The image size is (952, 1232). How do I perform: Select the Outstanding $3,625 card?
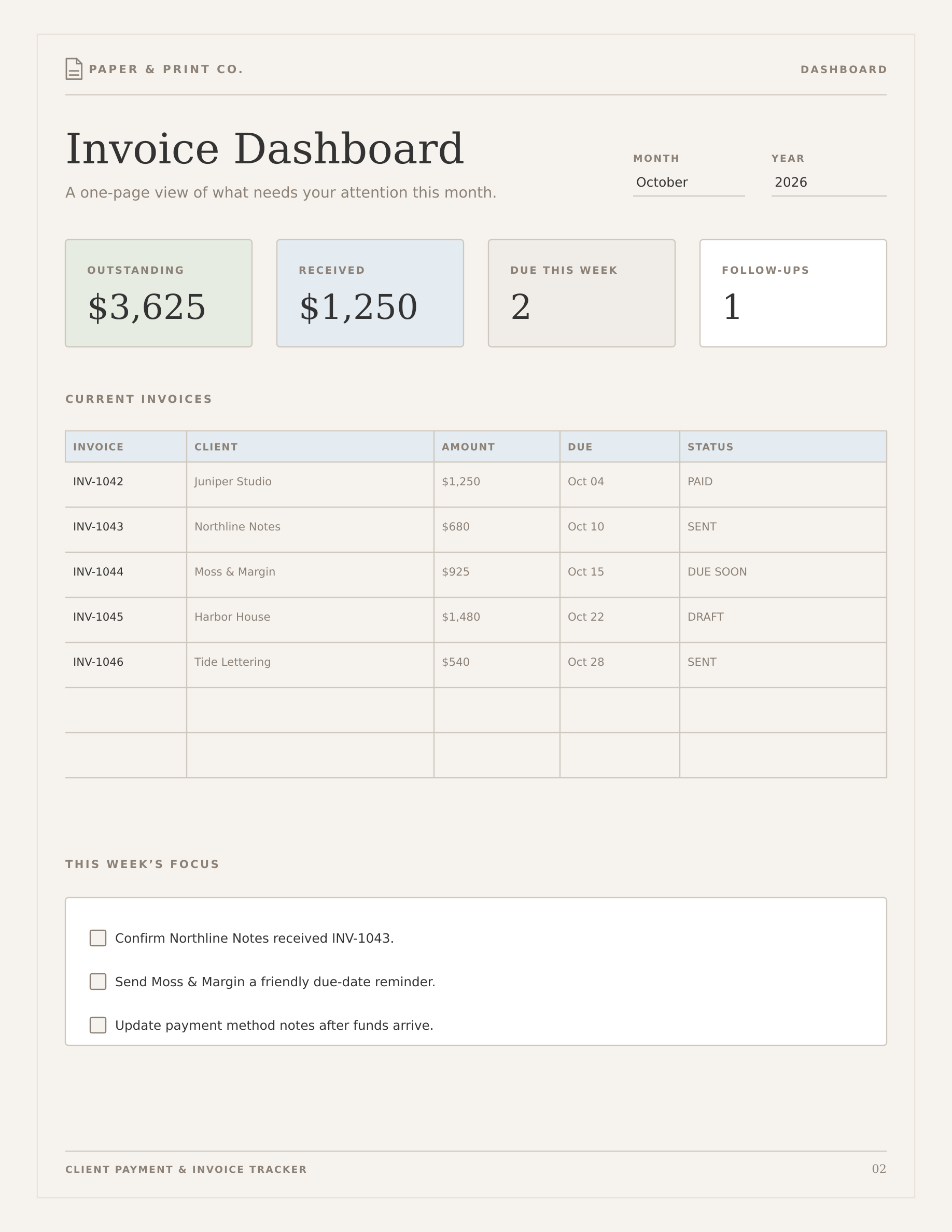(159, 293)
